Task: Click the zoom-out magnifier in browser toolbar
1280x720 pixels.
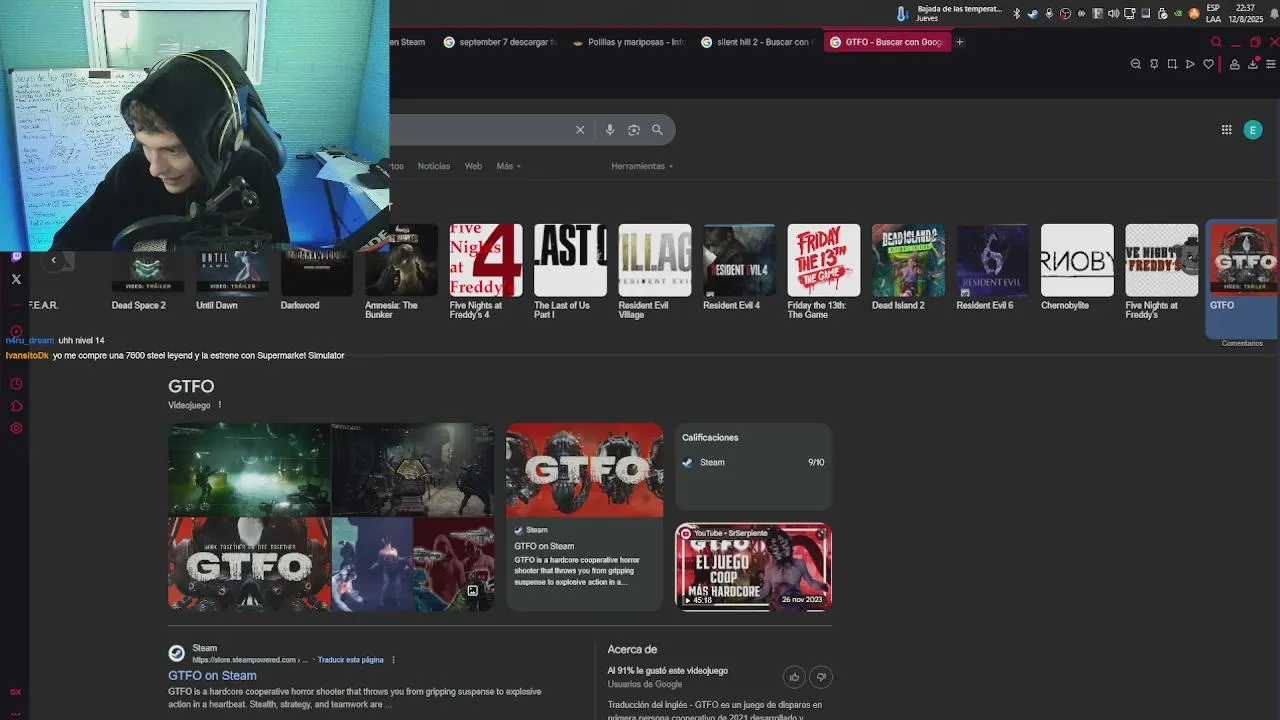Action: tap(1136, 64)
